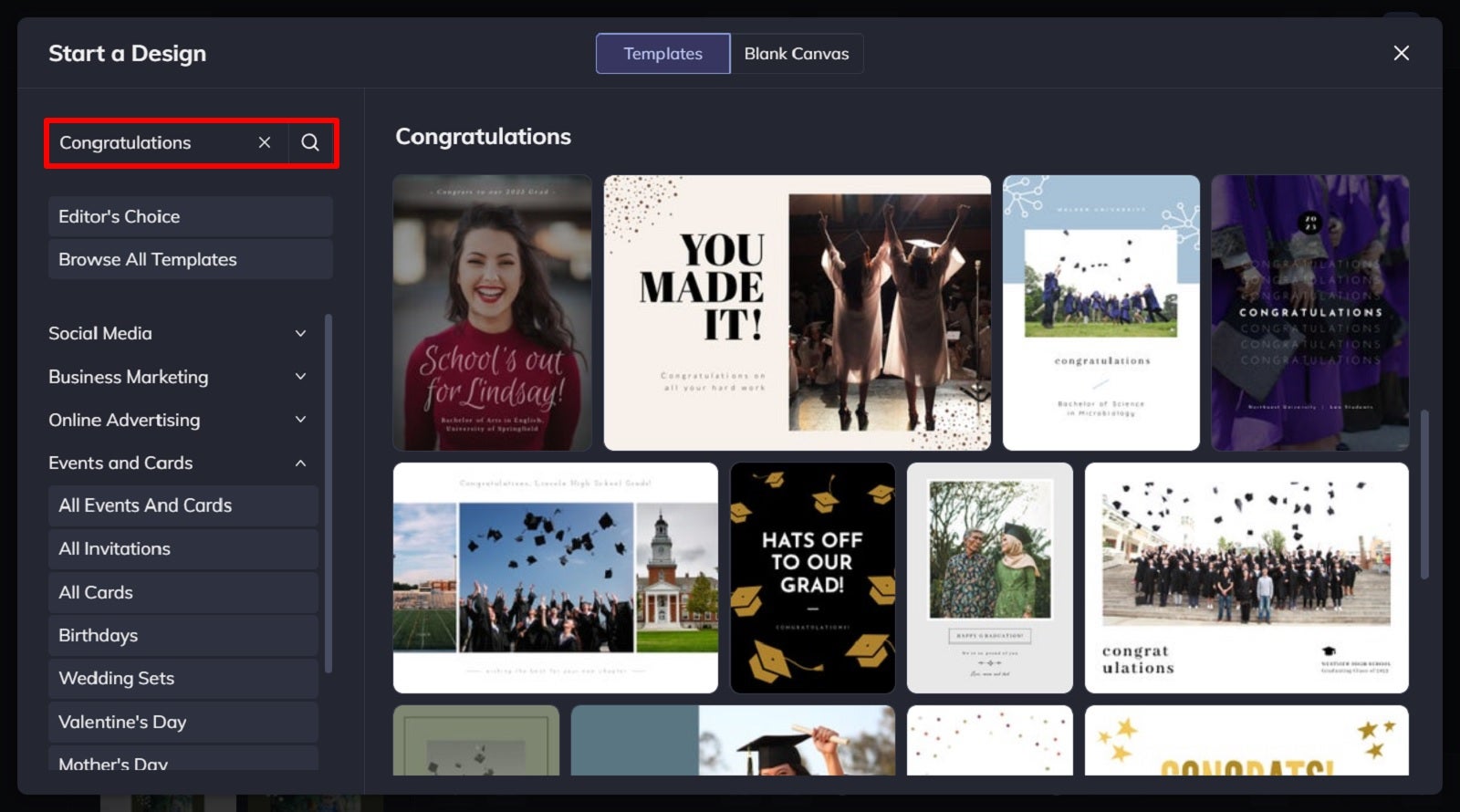Open All Cards subcategory
This screenshot has width=1460, height=812.
(182, 592)
